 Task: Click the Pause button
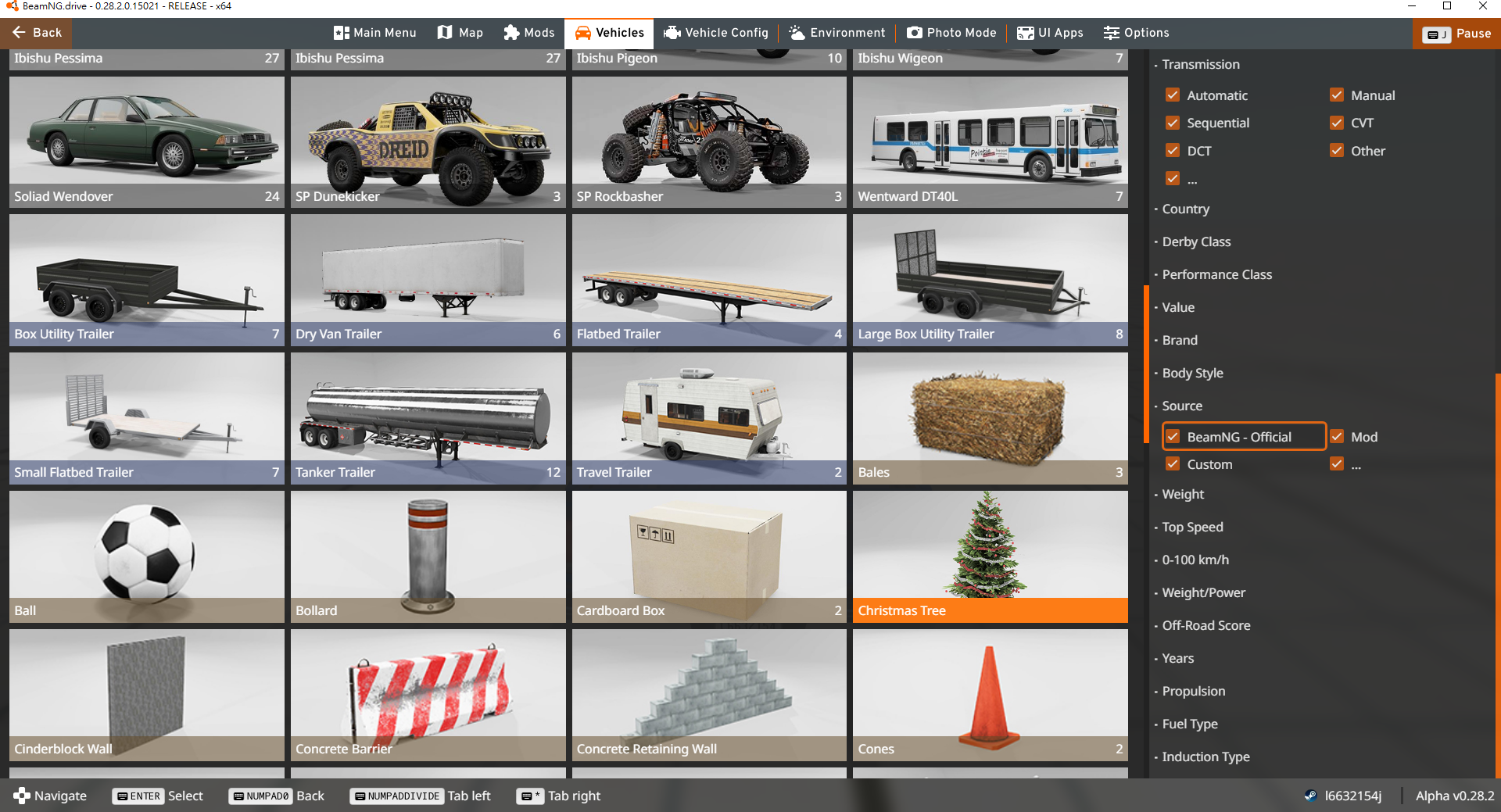coord(1456,34)
